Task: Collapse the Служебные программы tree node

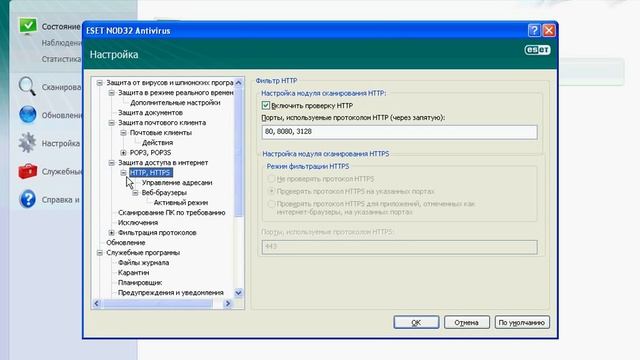Action: [x=100, y=253]
